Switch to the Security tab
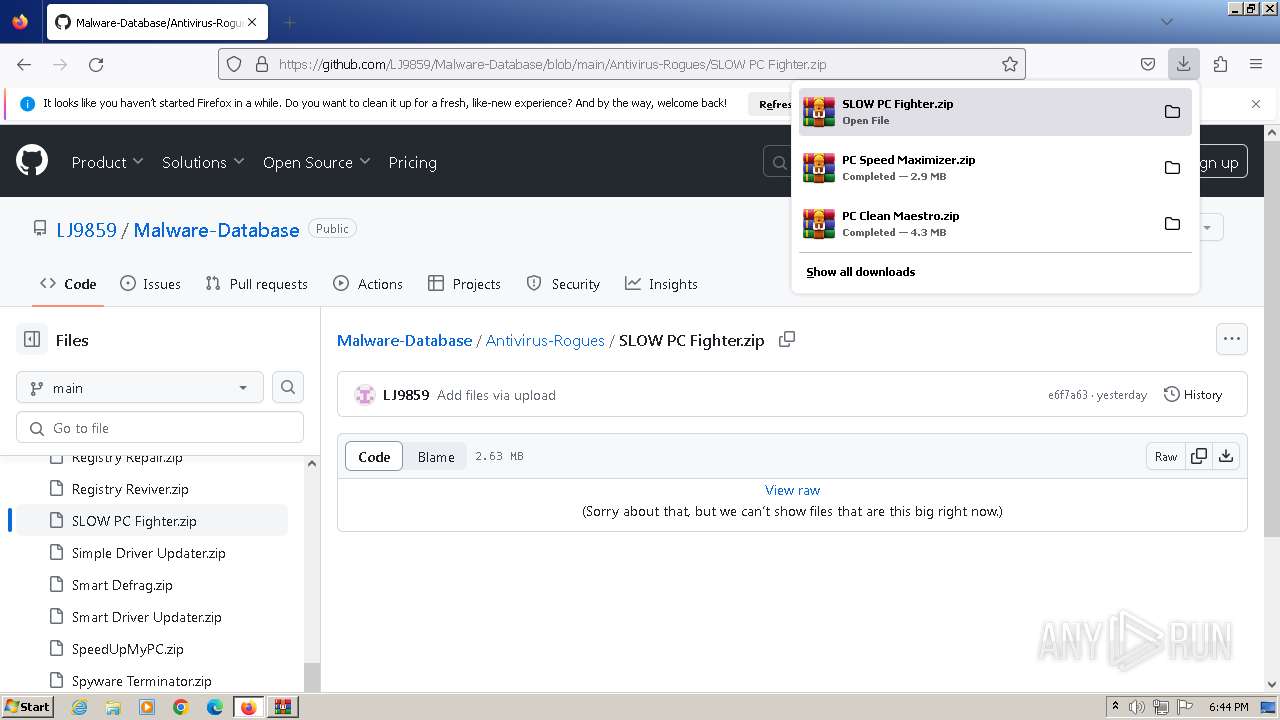 [563, 284]
